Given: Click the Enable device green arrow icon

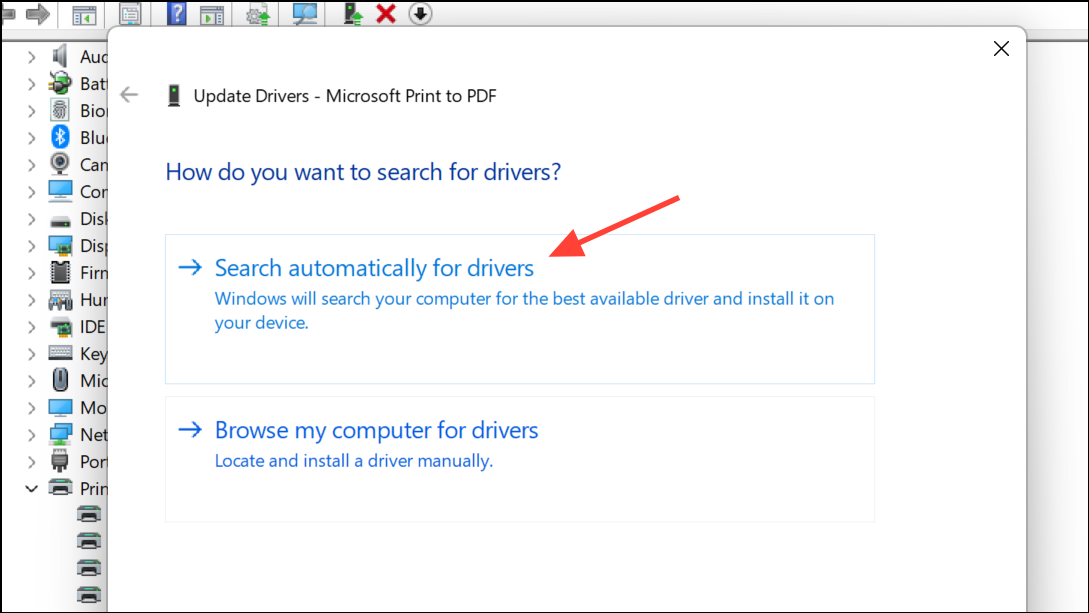Looking at the screenshot, I should pos(354,14).
